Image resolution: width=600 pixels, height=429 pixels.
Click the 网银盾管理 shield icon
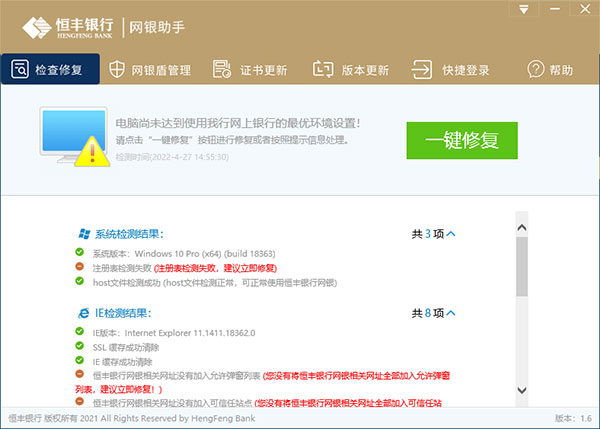coord(117,70)
